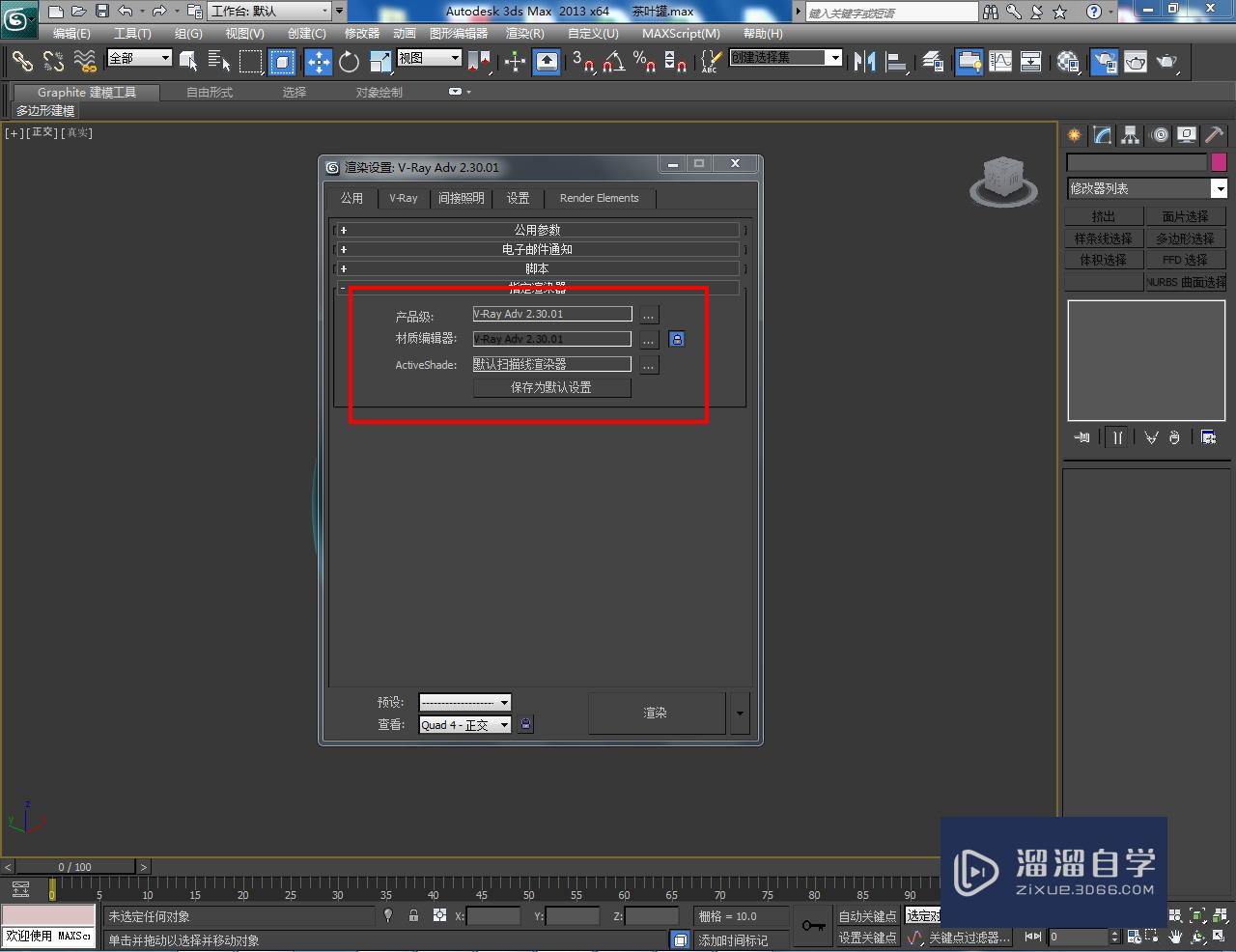Switch to the V-Ray tab
The image size is (1236, 952).
pyautogui.click(x=404, y=198)
